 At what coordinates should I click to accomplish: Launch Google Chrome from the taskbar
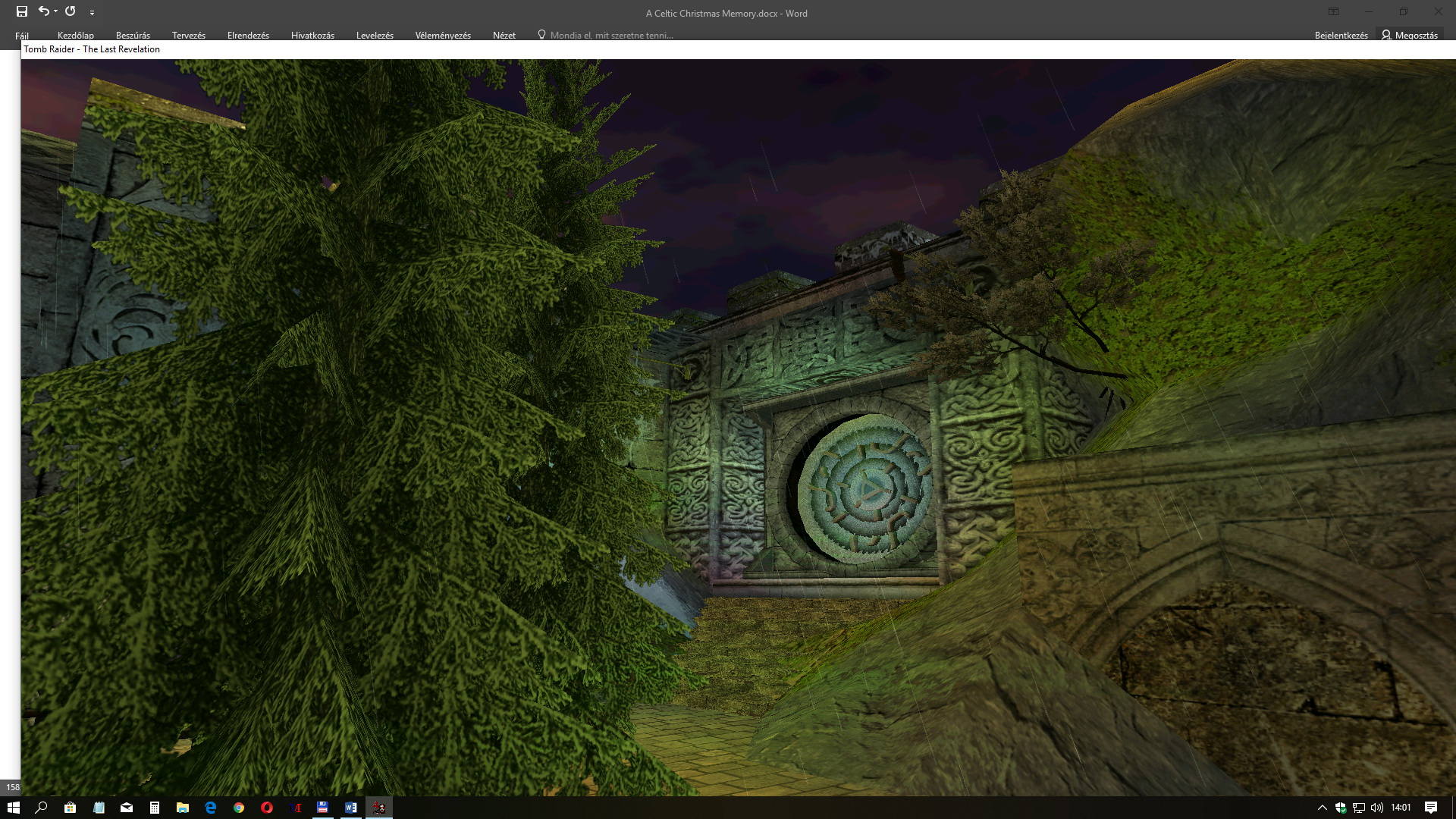click(x=239, y=808)
